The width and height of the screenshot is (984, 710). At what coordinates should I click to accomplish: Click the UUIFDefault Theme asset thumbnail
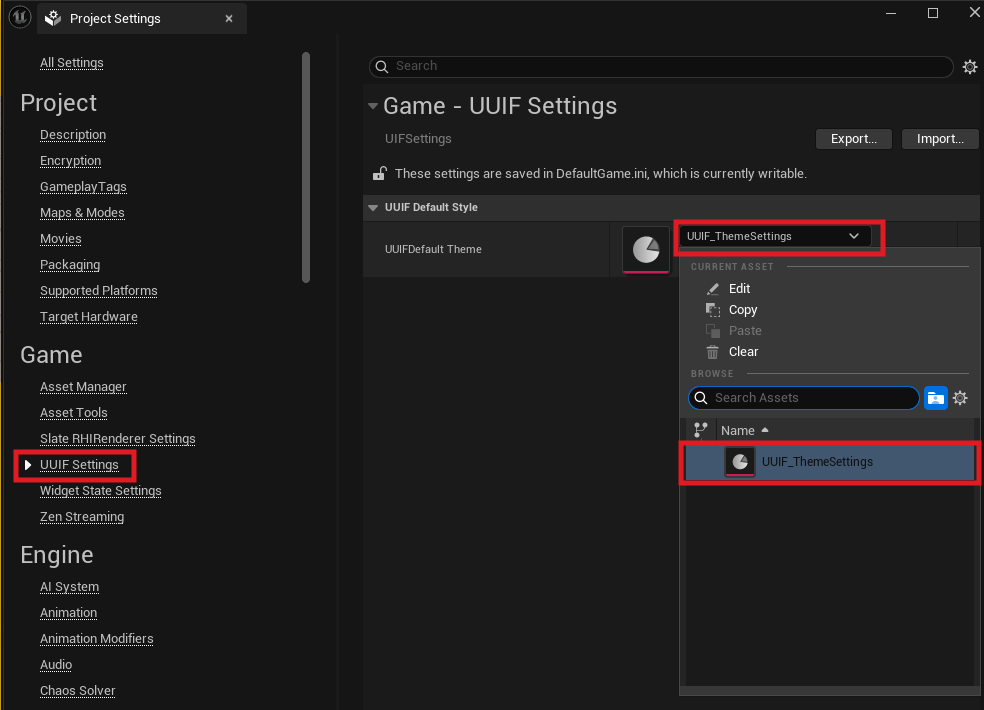point(646,249)
